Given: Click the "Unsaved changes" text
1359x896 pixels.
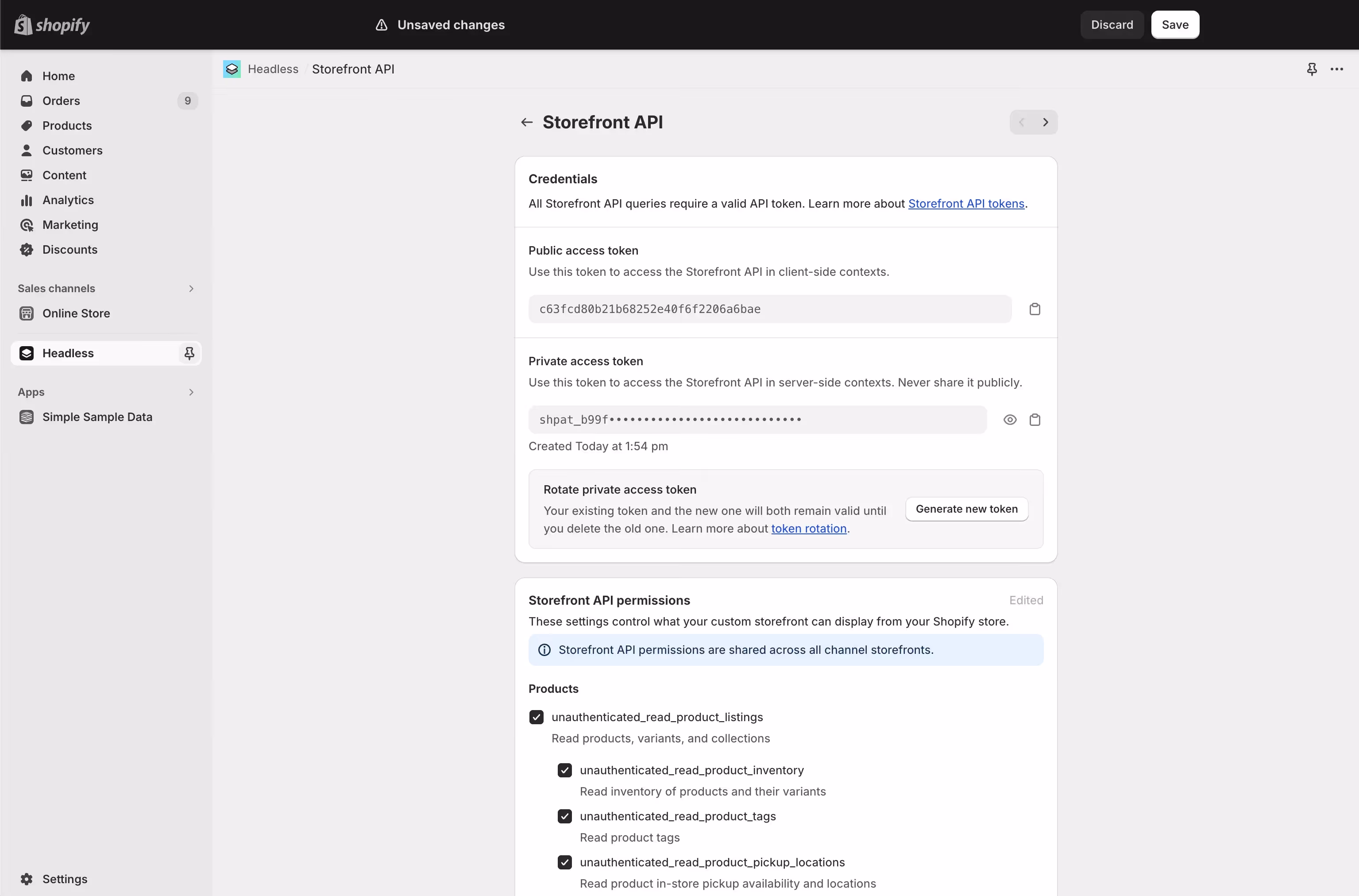Looking at the screenshot, I should (451, 25).
